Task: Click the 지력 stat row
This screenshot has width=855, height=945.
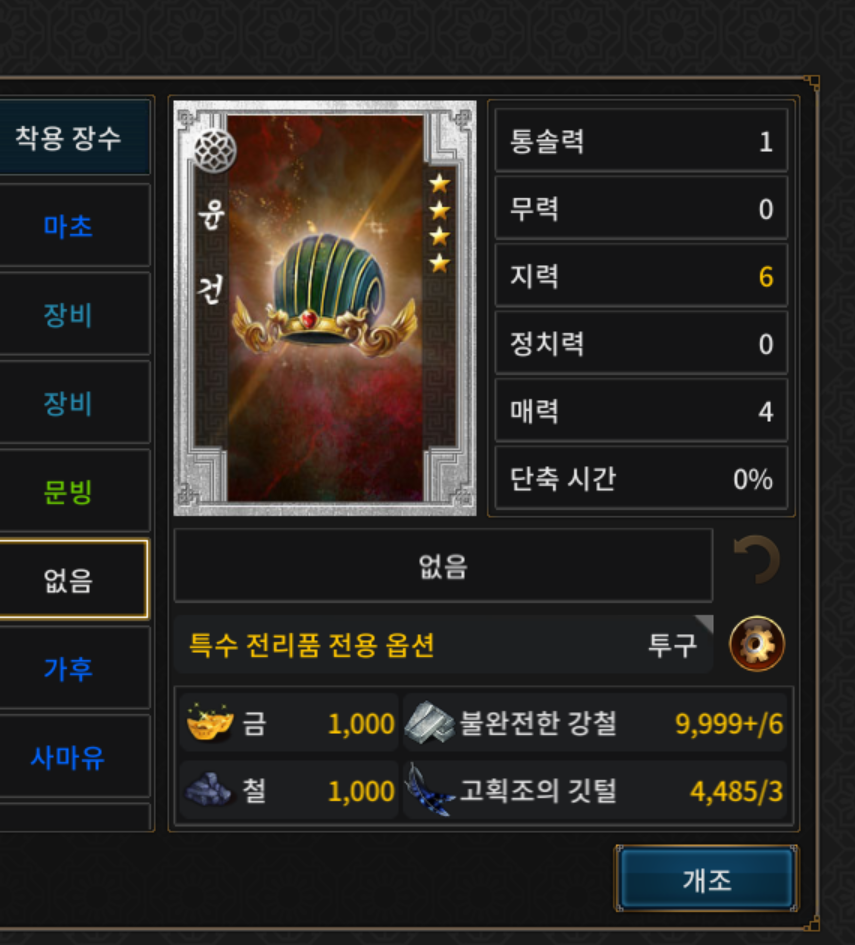Action: coord(641,276)
